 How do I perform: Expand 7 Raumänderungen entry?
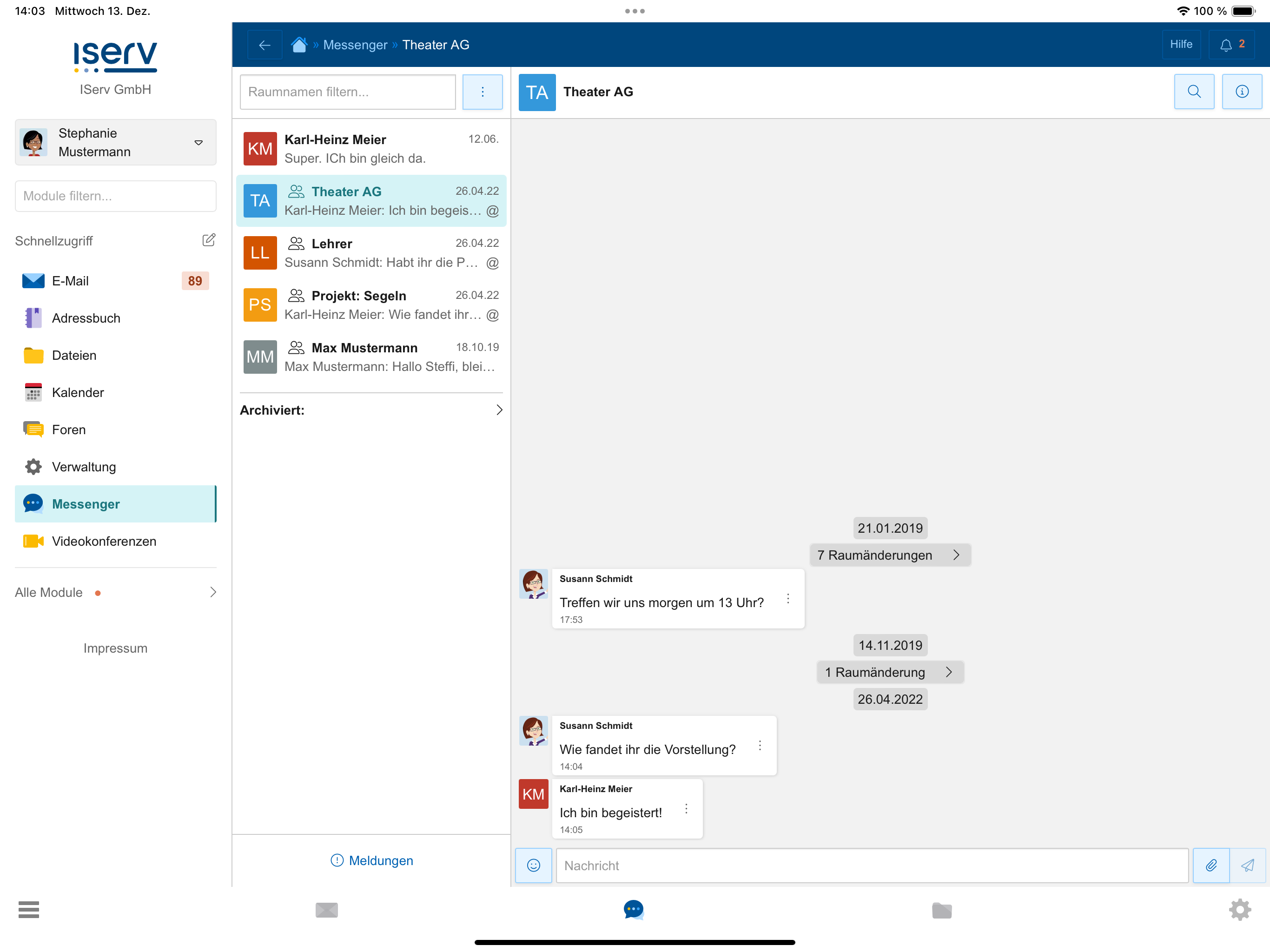click(x=890, y=555)
